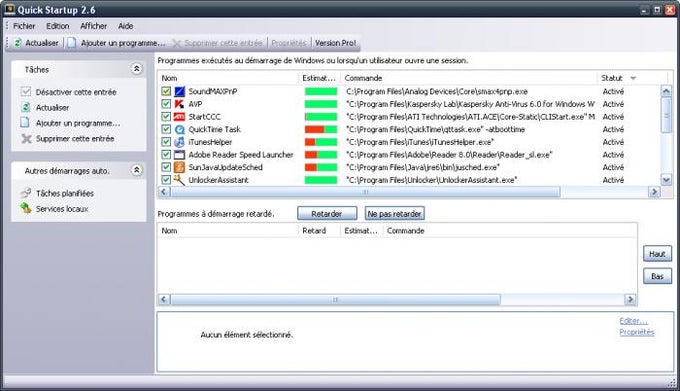The height and width of the screenshot is (391, 680).
Task: Click the QuickTime Task icon
Action: click(179, 129)
